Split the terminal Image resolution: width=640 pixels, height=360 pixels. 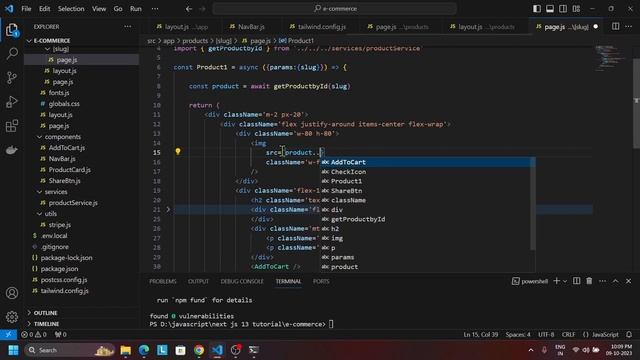point(576,281)
